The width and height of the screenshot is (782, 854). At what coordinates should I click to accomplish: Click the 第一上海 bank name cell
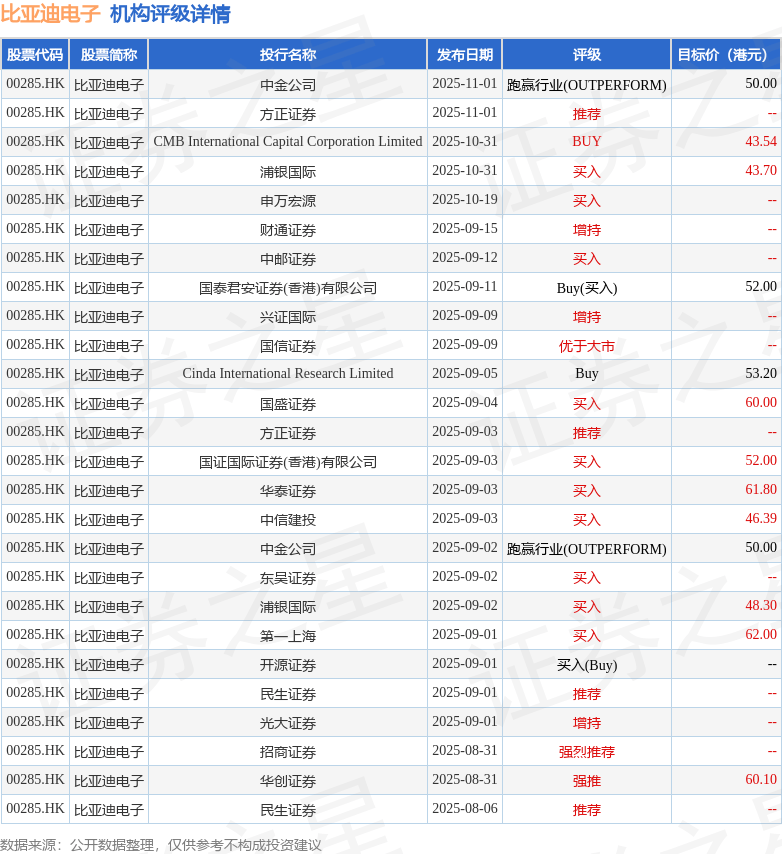click(x=288, y=636)
